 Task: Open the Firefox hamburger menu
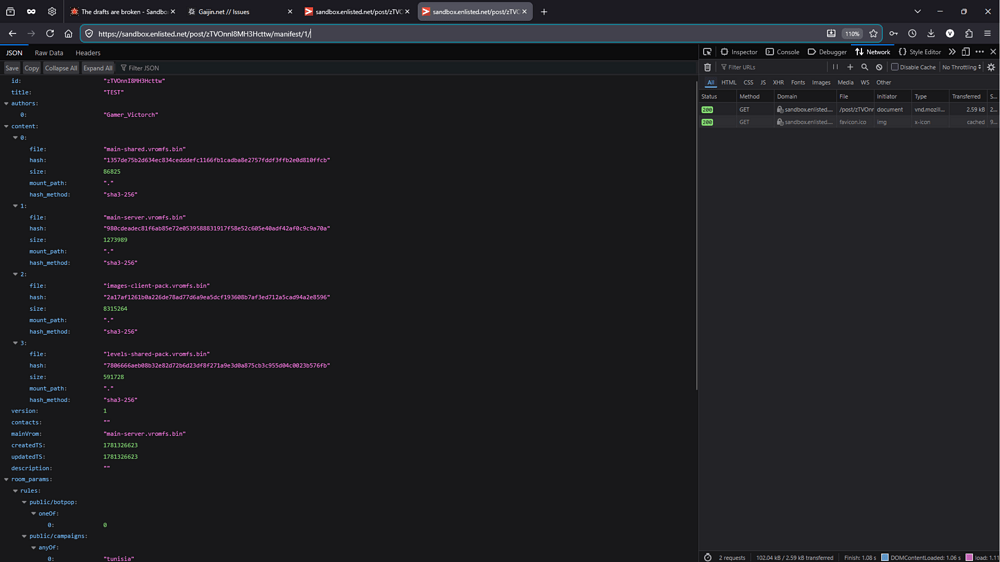pyautogui.click(x=987, y=34)
